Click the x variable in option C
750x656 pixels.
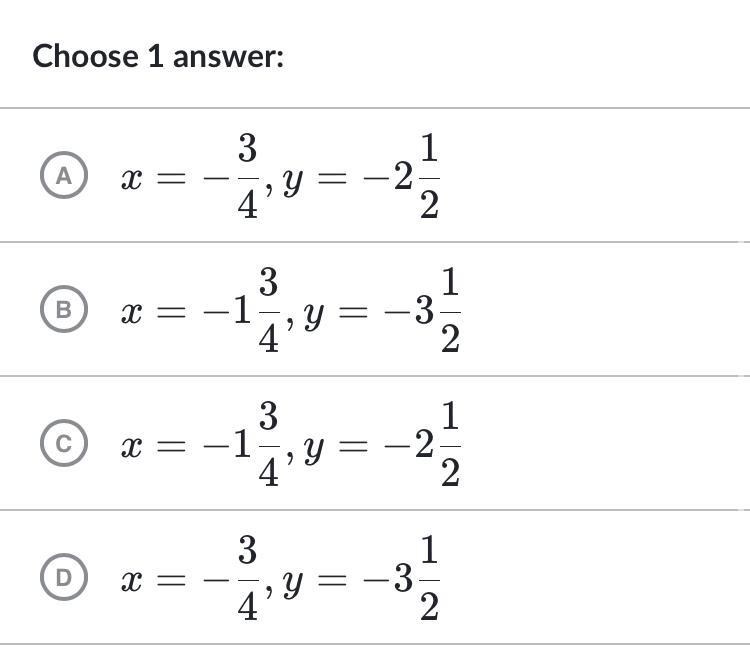(132, 448)
